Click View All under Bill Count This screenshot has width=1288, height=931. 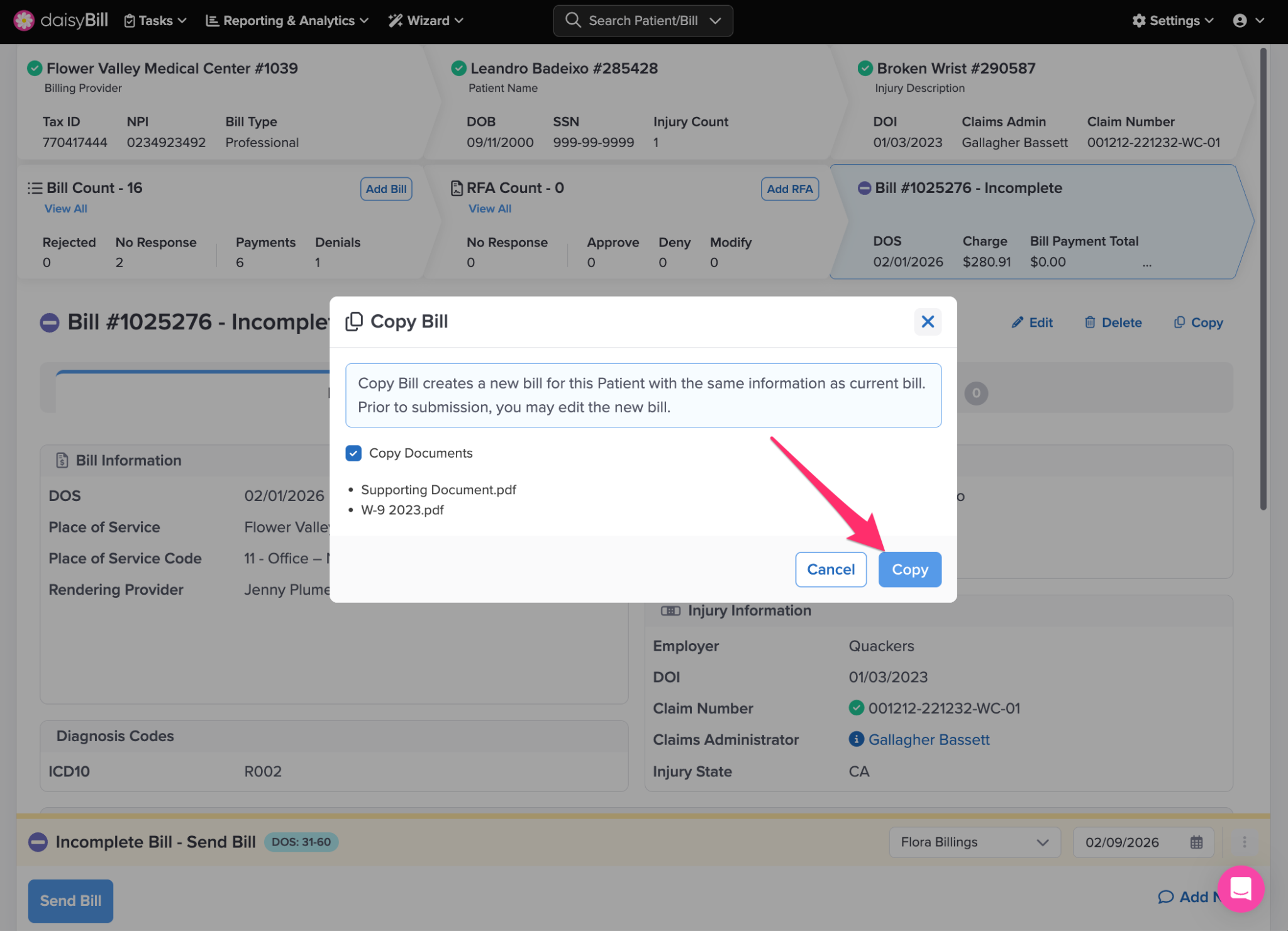click(65, 209)
